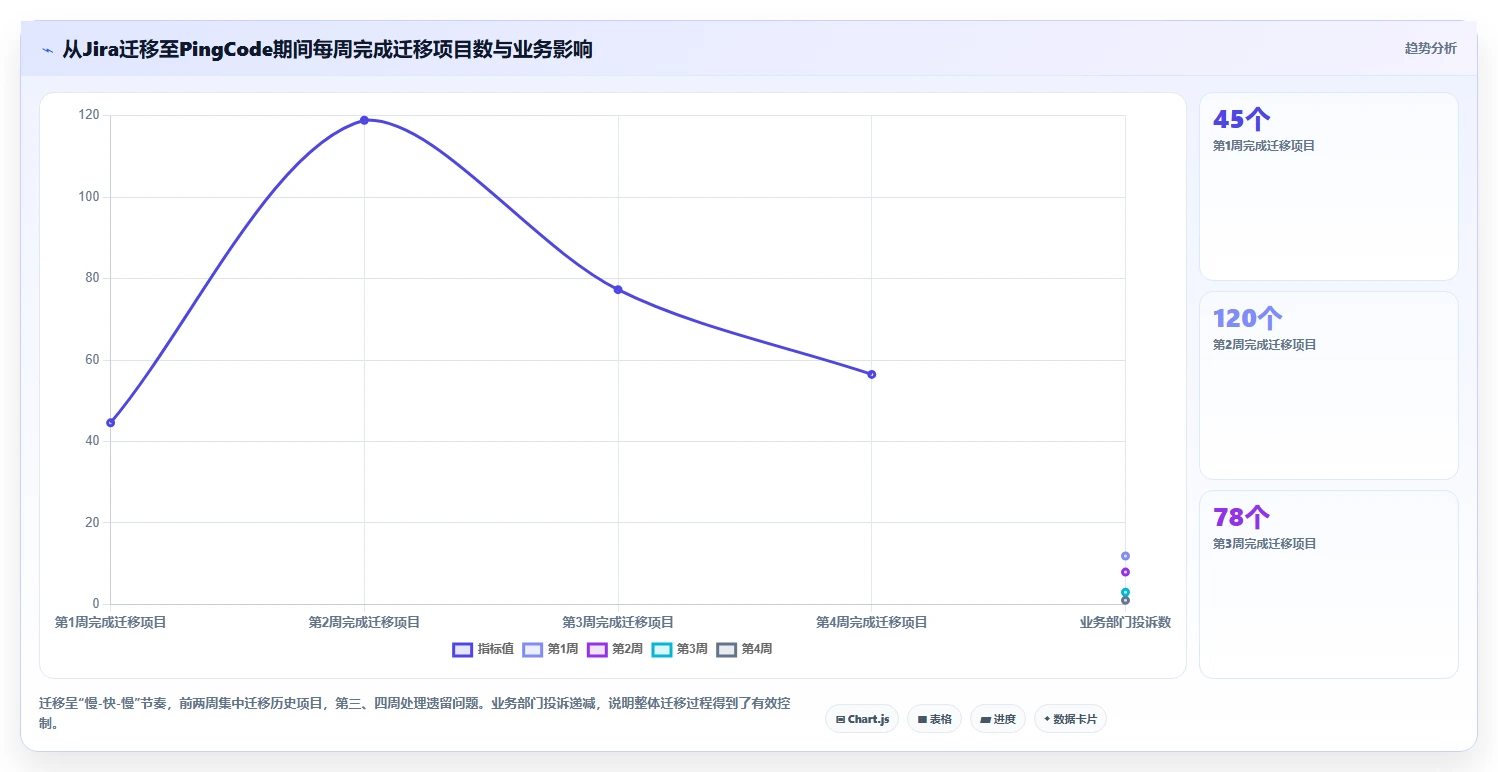This screenshot has height=772, width=1498.
Task: Toggle the 第3周 legend item
Action: tap(680, 649)
